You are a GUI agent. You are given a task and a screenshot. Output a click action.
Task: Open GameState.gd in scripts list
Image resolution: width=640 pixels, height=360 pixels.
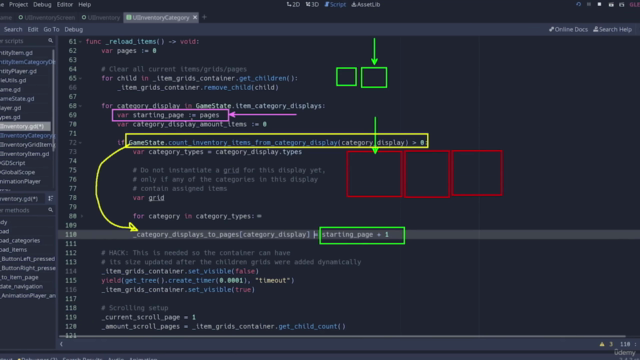(x=17, y=98)
